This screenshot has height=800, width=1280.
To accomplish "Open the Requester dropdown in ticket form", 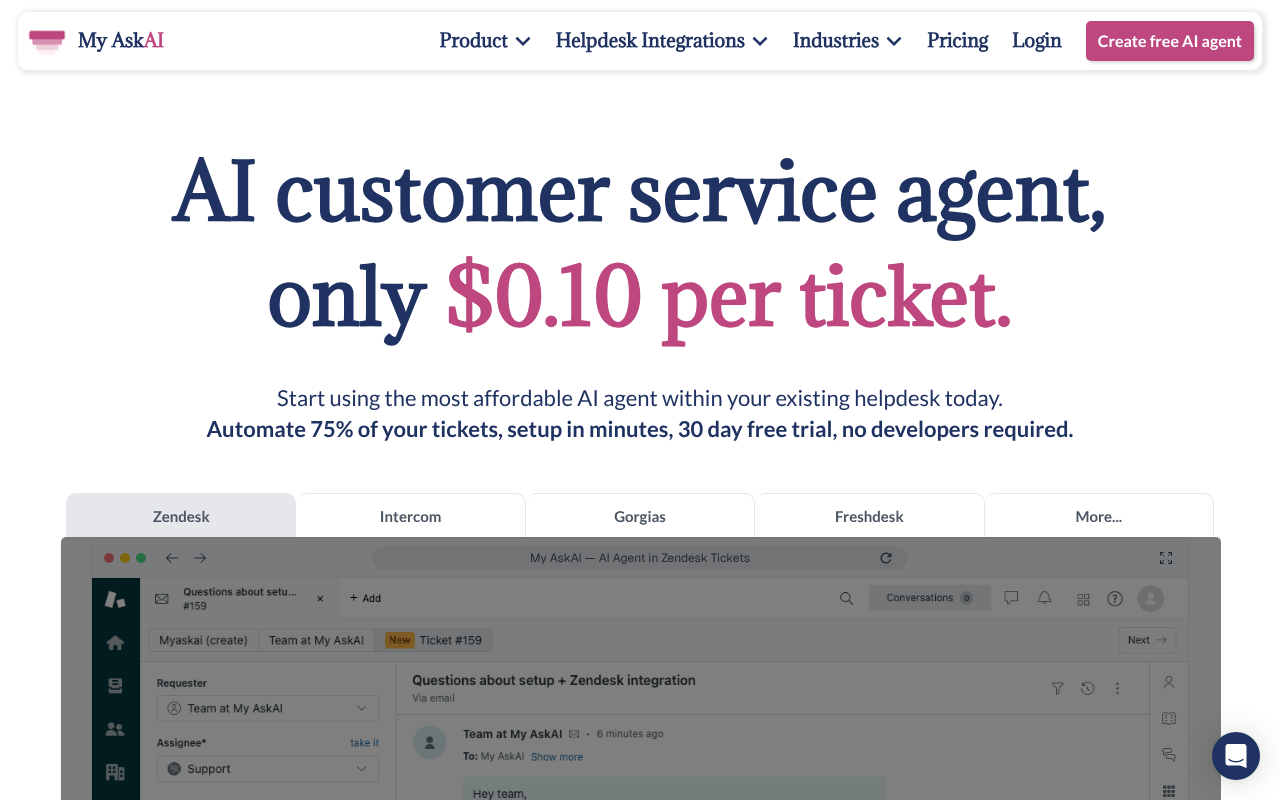I will (268, 708).
